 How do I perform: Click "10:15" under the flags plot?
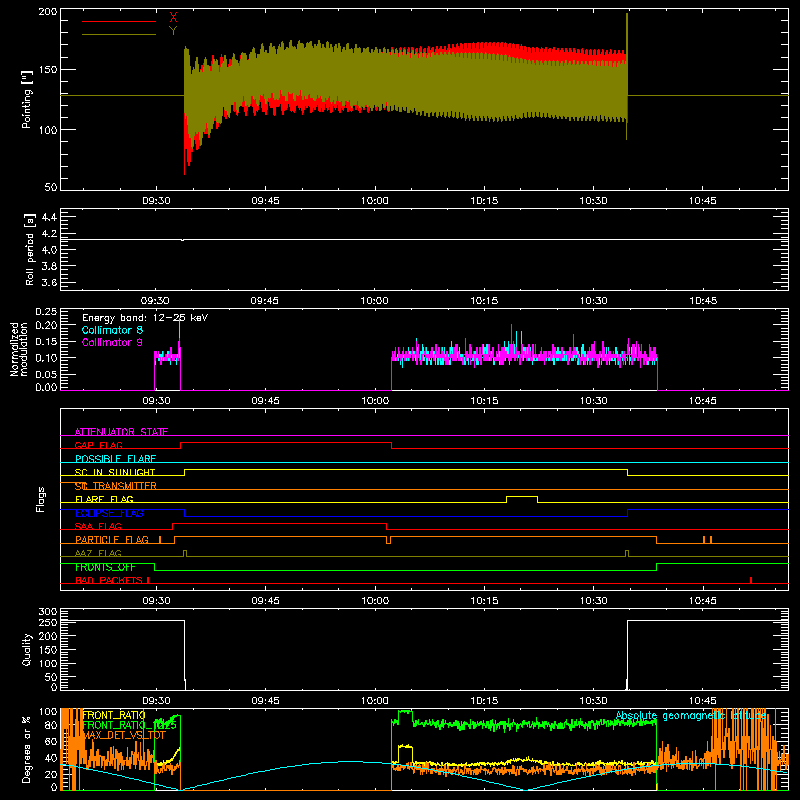pos(484,601)
